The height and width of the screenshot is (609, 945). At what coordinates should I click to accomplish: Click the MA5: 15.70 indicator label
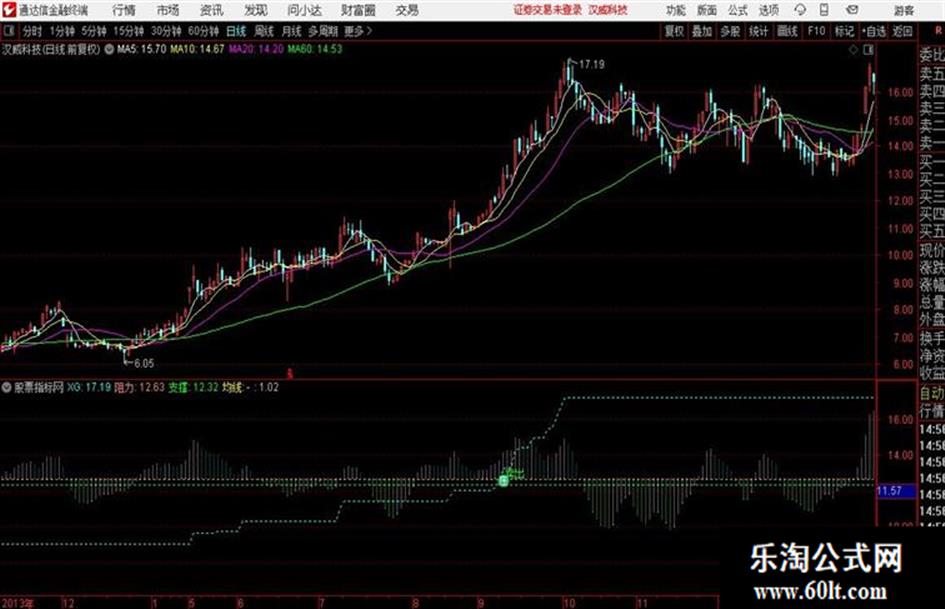141,49
